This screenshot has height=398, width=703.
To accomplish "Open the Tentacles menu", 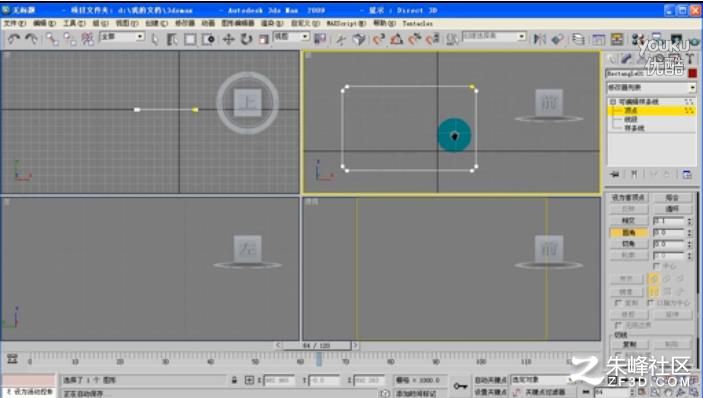I will click(x=417, y=23).
